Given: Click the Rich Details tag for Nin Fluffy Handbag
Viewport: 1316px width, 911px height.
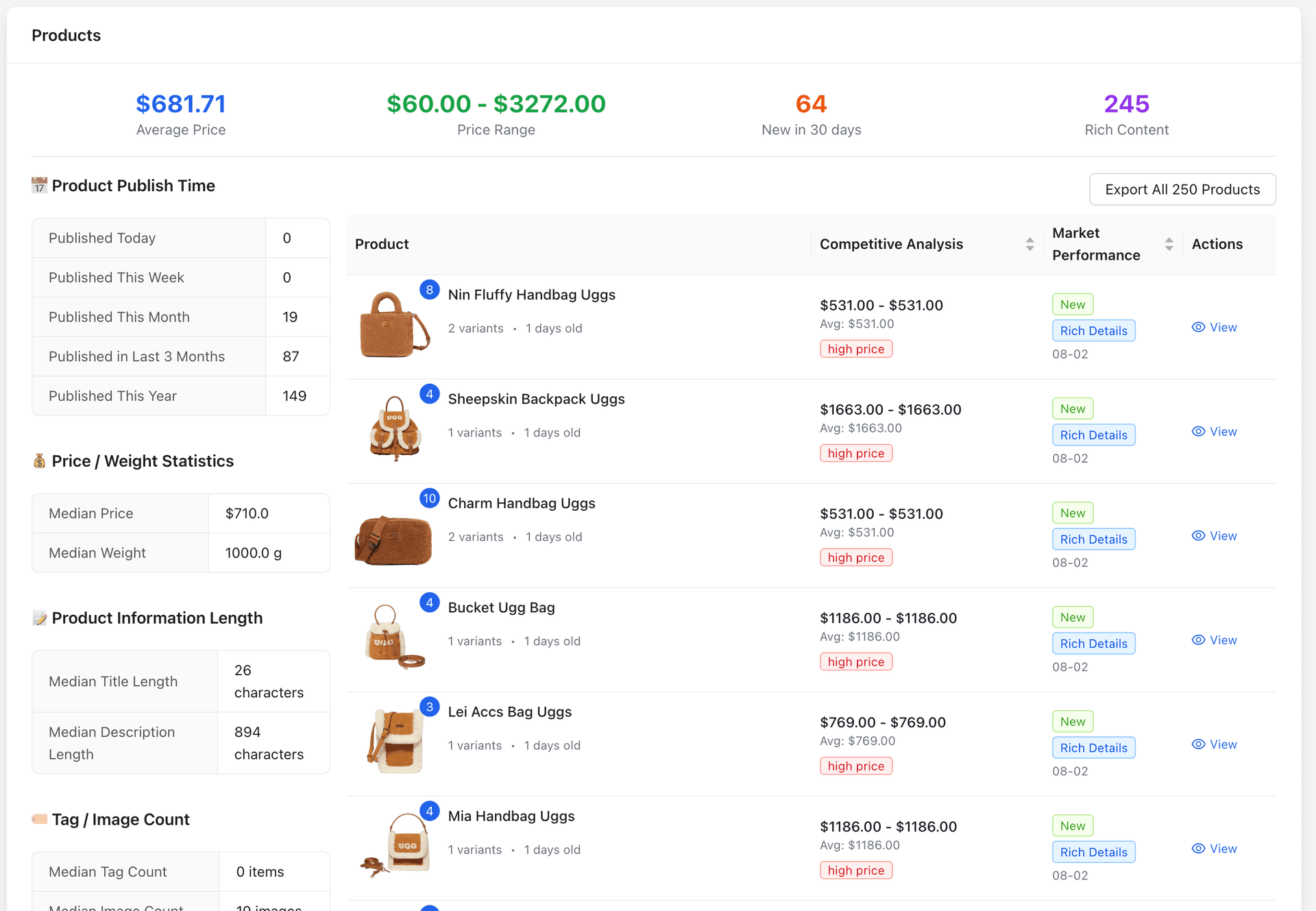Looking at the screenshot, I should 1093,330.
